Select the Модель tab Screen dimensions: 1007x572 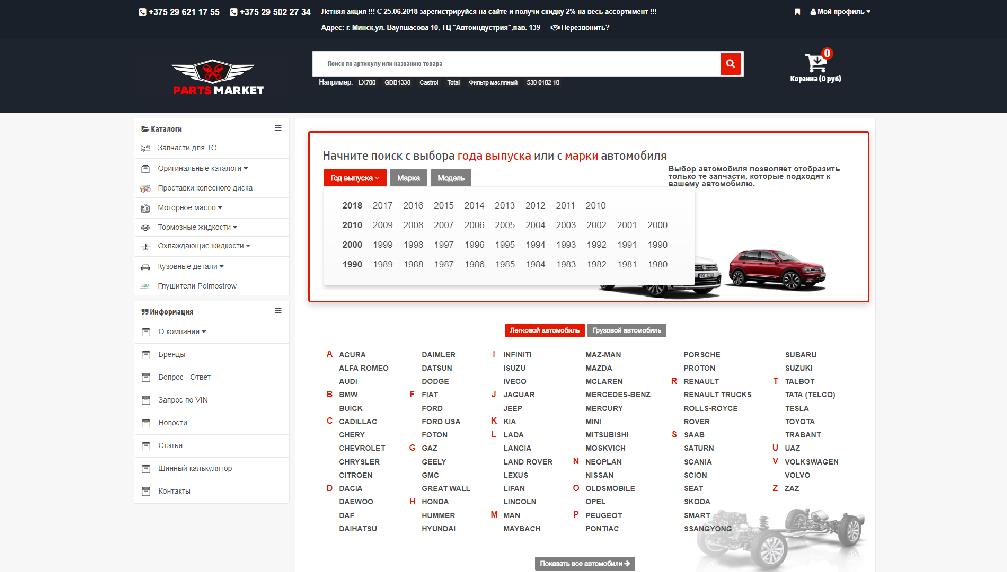tap(451, 178)
